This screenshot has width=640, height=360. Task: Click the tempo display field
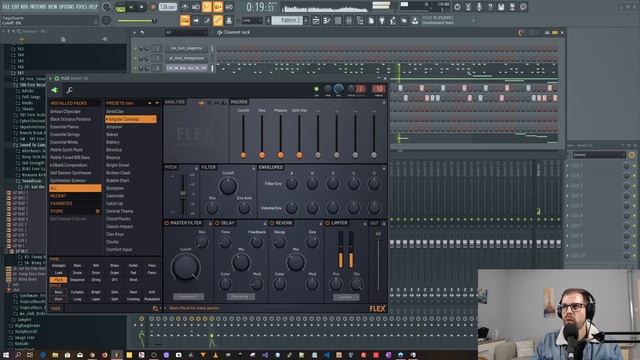point(167,7)
